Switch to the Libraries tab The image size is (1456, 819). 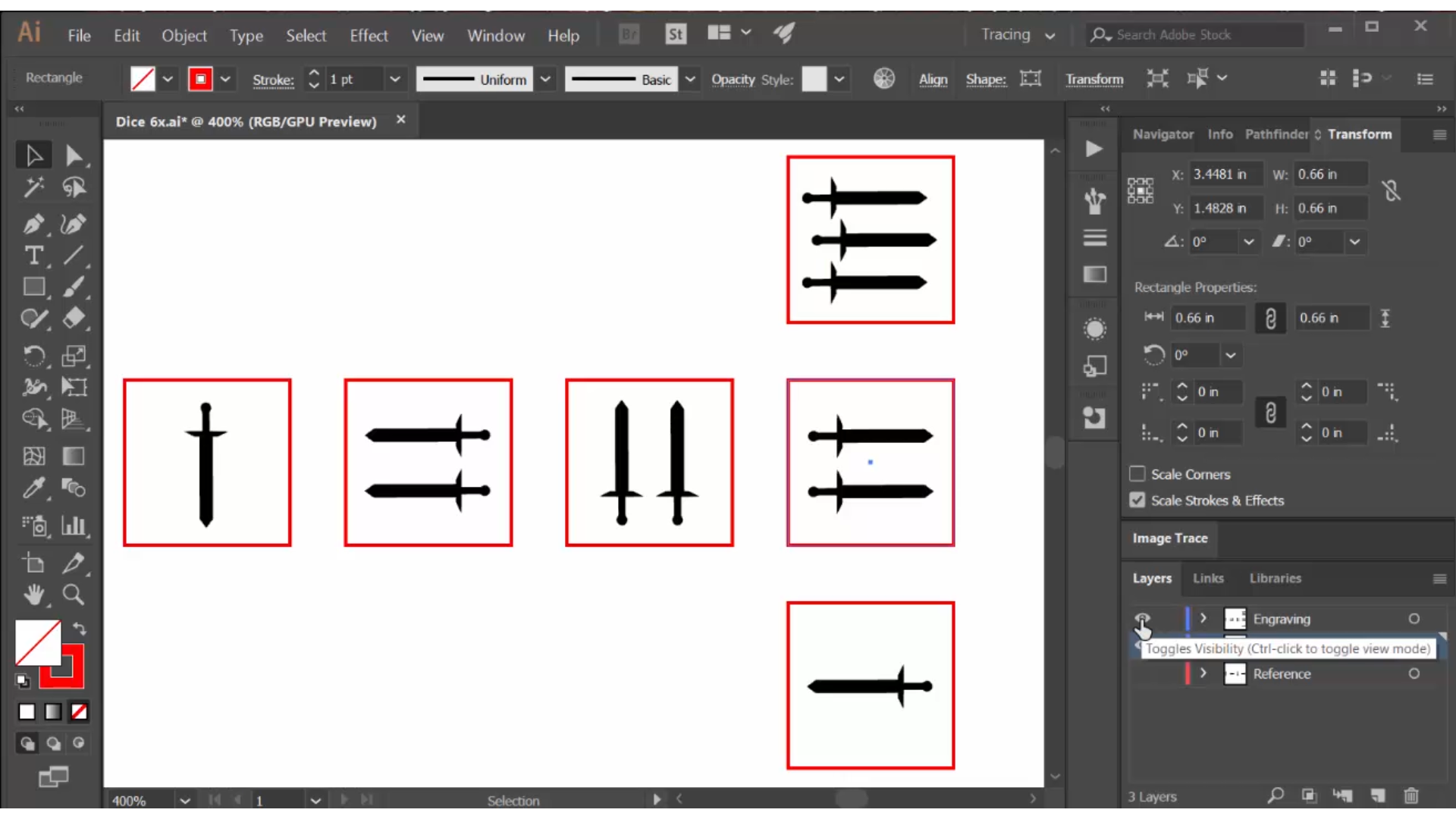(x=1275, y=578)
